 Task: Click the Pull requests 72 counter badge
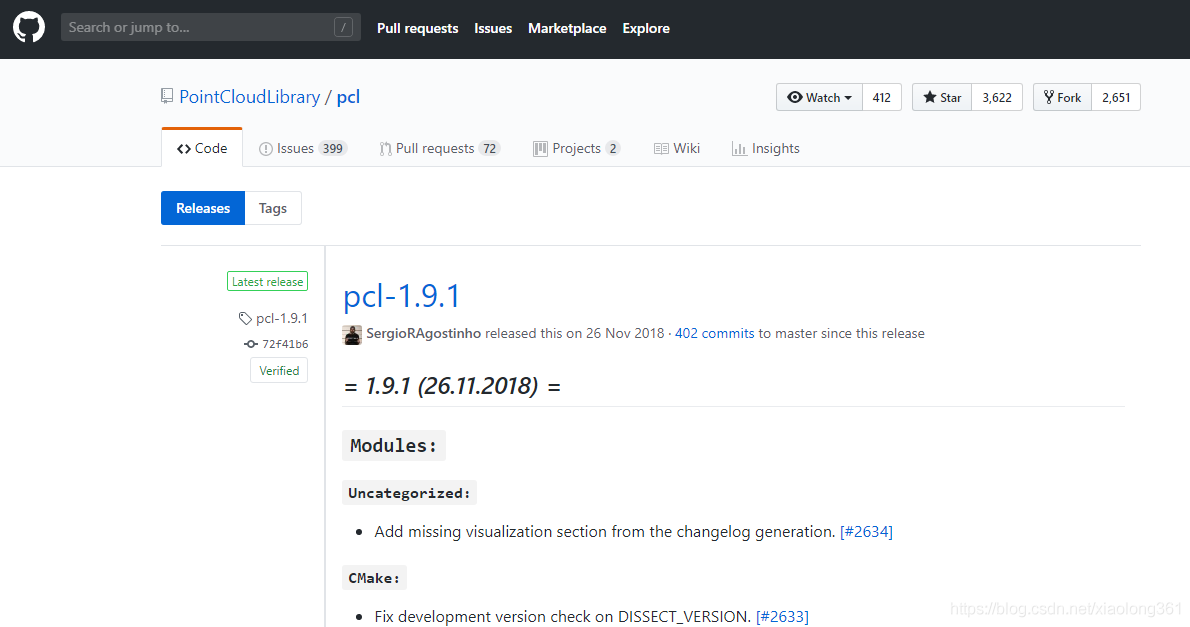click(x=490, y=149)
